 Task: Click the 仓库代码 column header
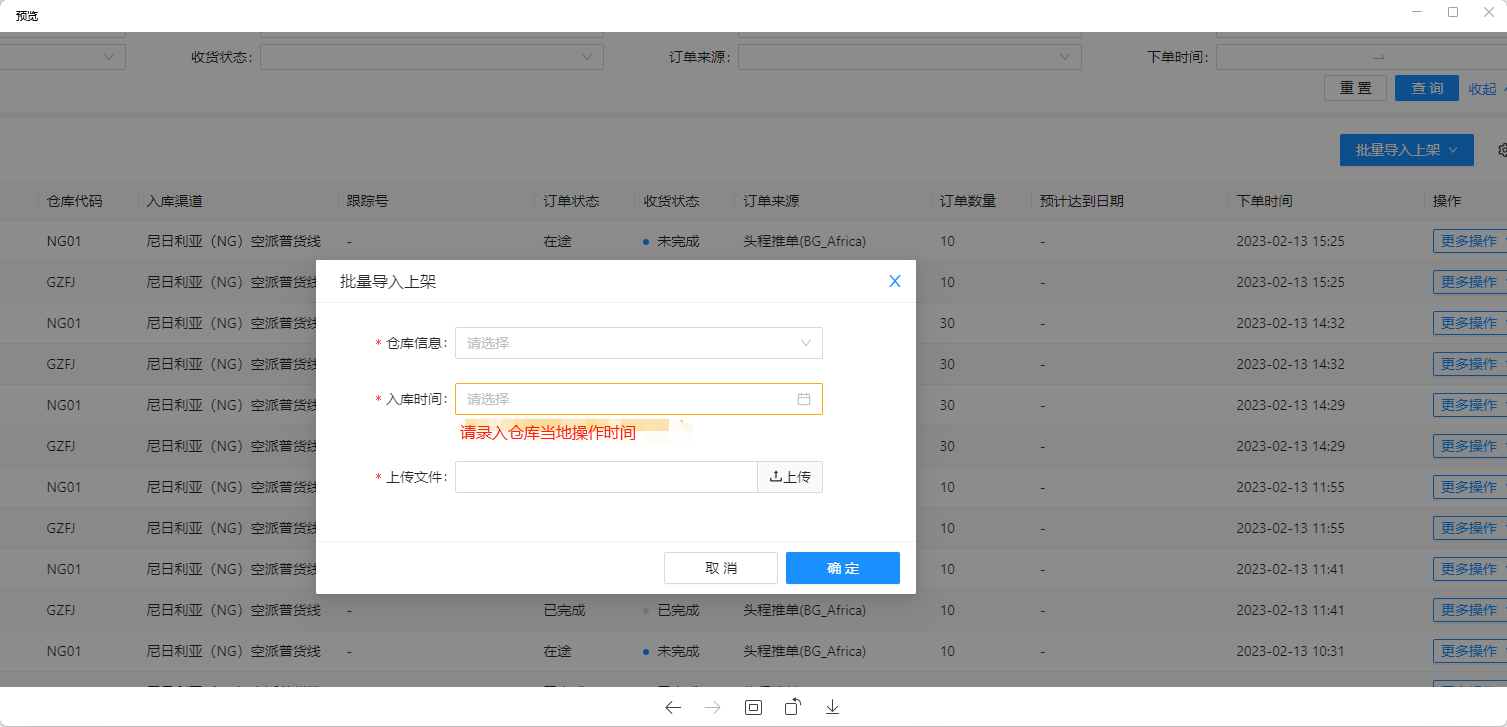point(74,201)
